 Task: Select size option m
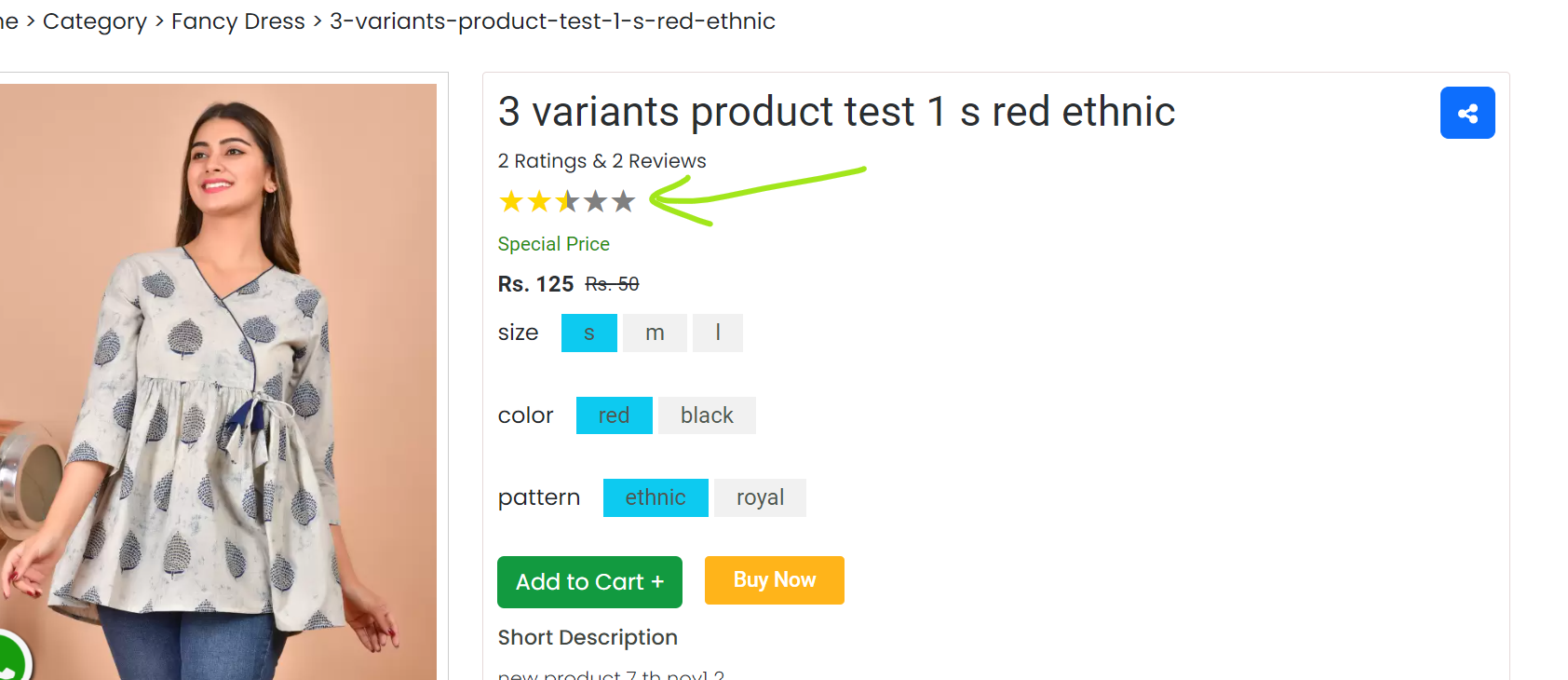coord(655,333)
